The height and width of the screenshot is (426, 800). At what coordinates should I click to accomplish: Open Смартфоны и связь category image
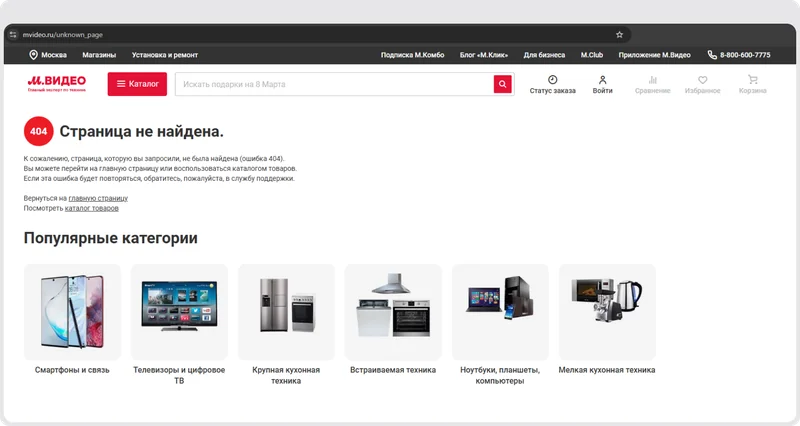72,312
